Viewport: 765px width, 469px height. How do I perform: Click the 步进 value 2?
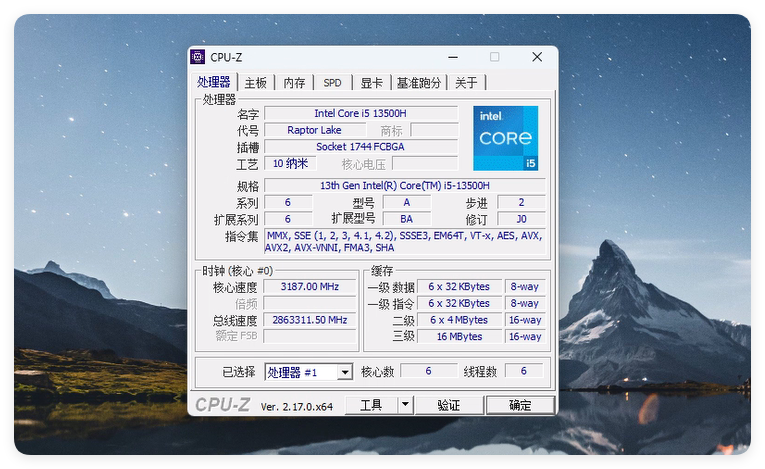[521, 202]
